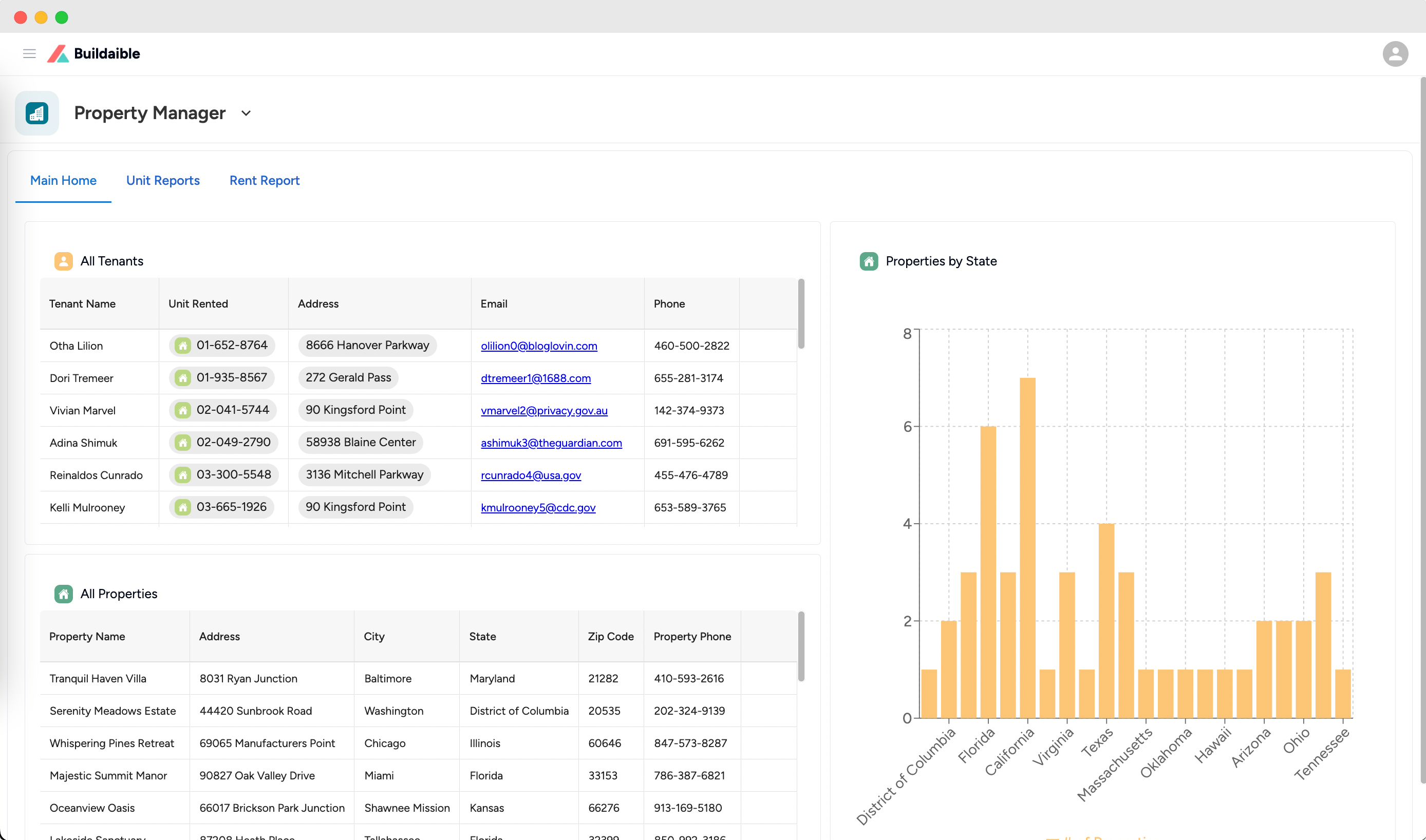Click the Properties by State house icon
Viewport: 1426px width, 840px height.
[869, 261]
